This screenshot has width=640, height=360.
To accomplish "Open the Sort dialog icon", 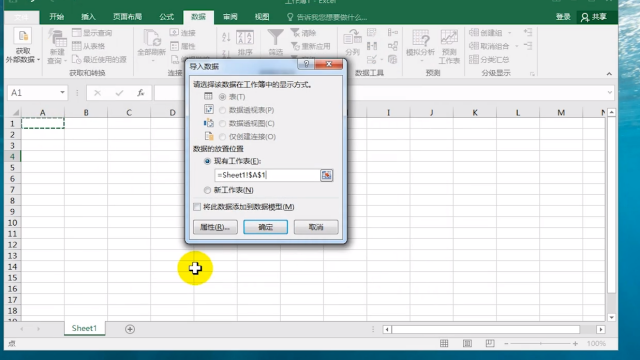I will click(245, 38).
